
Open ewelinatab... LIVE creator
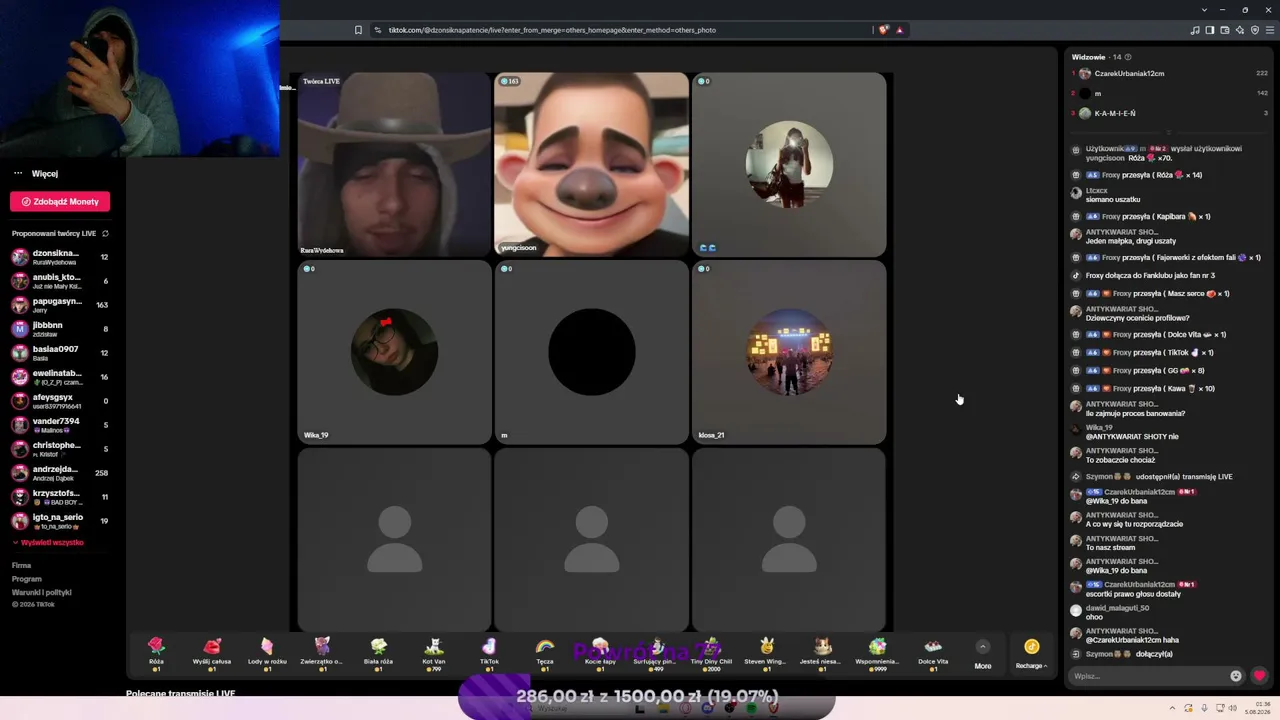click(x=59, y=377)
